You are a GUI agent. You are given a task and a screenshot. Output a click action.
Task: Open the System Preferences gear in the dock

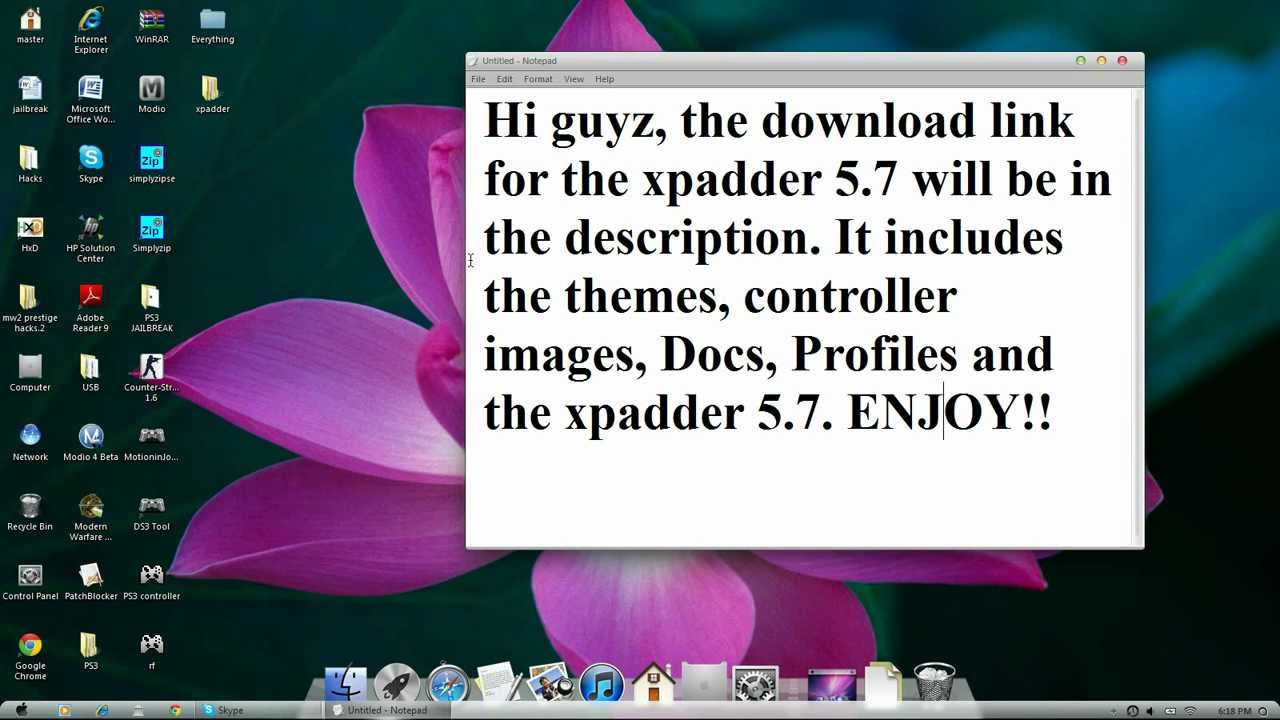tap(756, 683)
